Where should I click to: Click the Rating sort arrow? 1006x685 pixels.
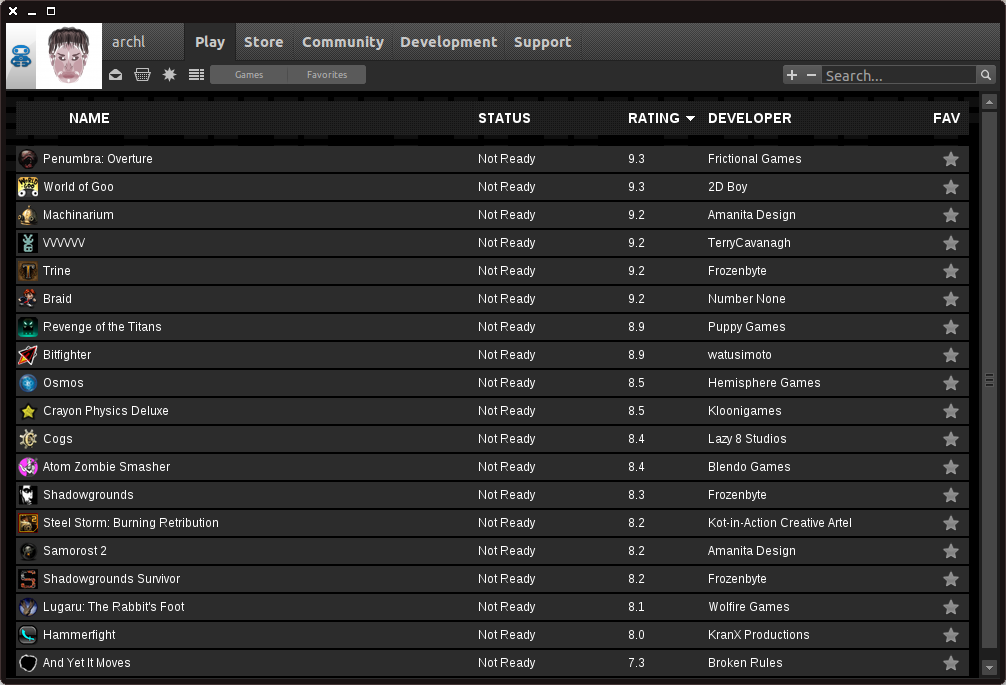pos(690,119)
